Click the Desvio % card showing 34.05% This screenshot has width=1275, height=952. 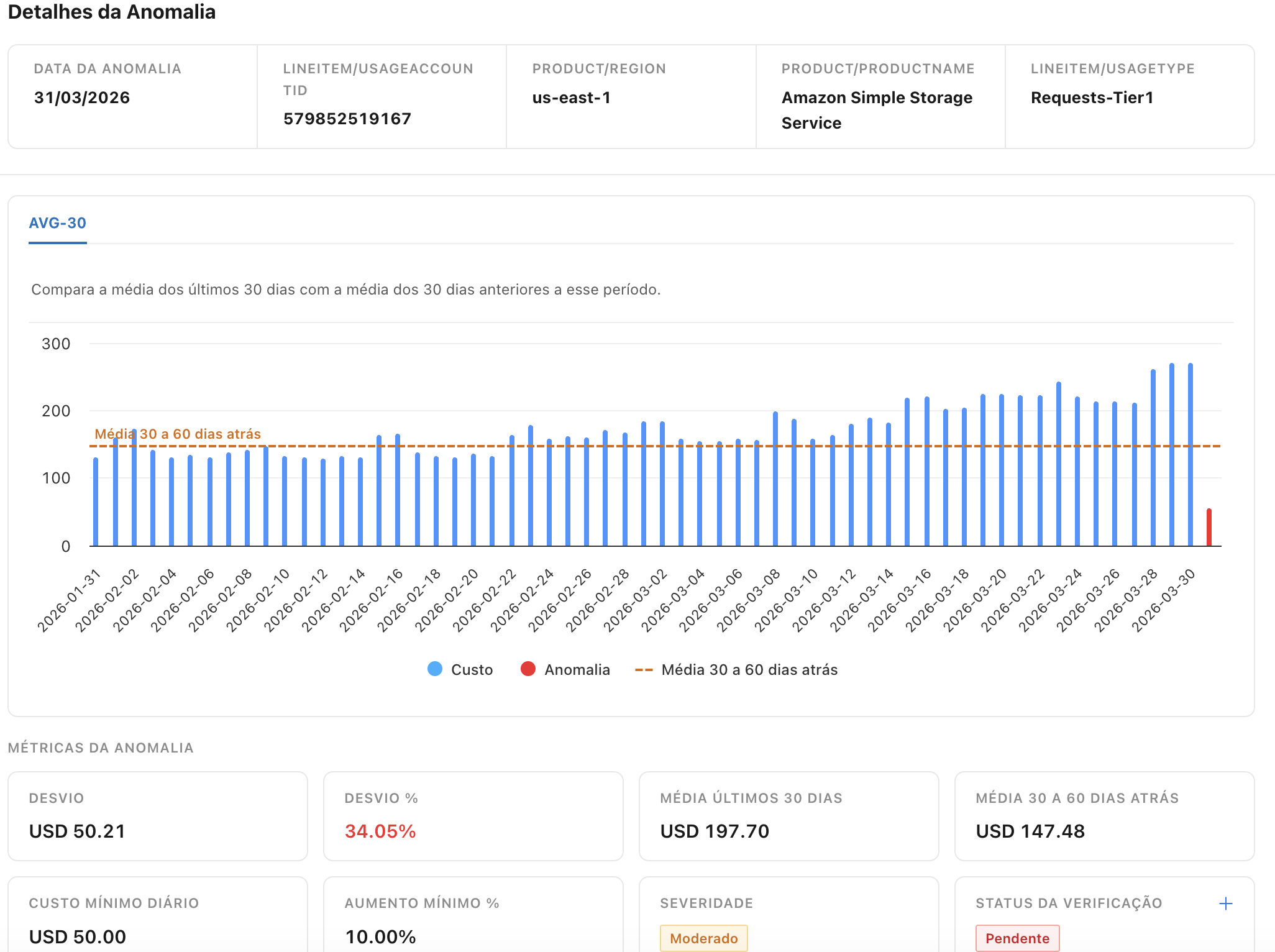point(473,816)
